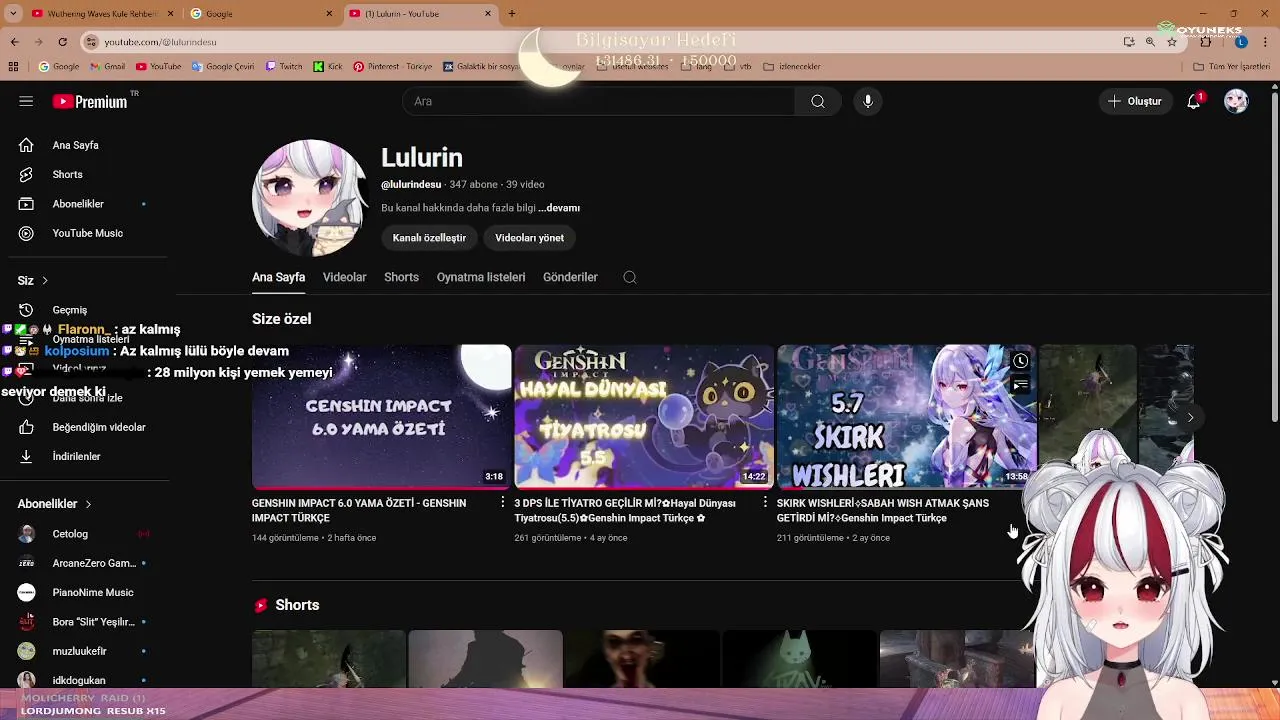Click the browser address bar URL
This screenshot has width=1280, height=720.
click(160, 42)
